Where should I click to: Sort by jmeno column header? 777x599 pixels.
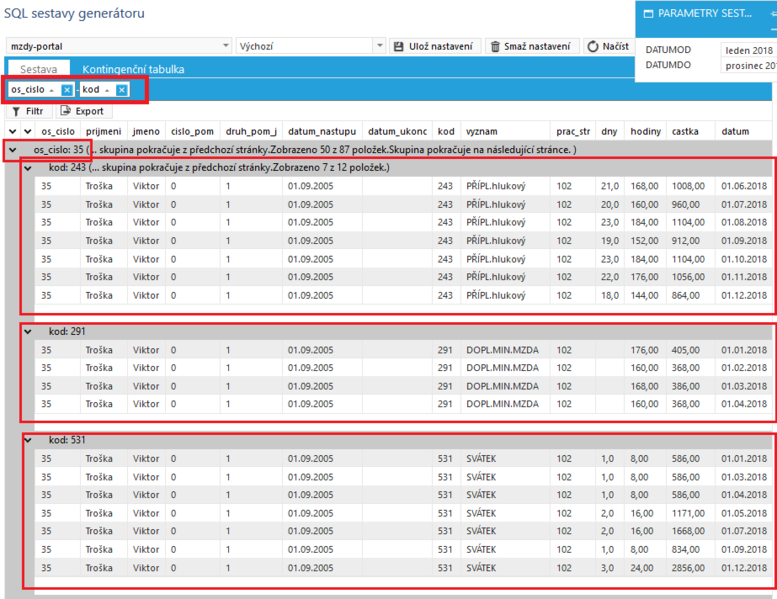pos(146,131)
